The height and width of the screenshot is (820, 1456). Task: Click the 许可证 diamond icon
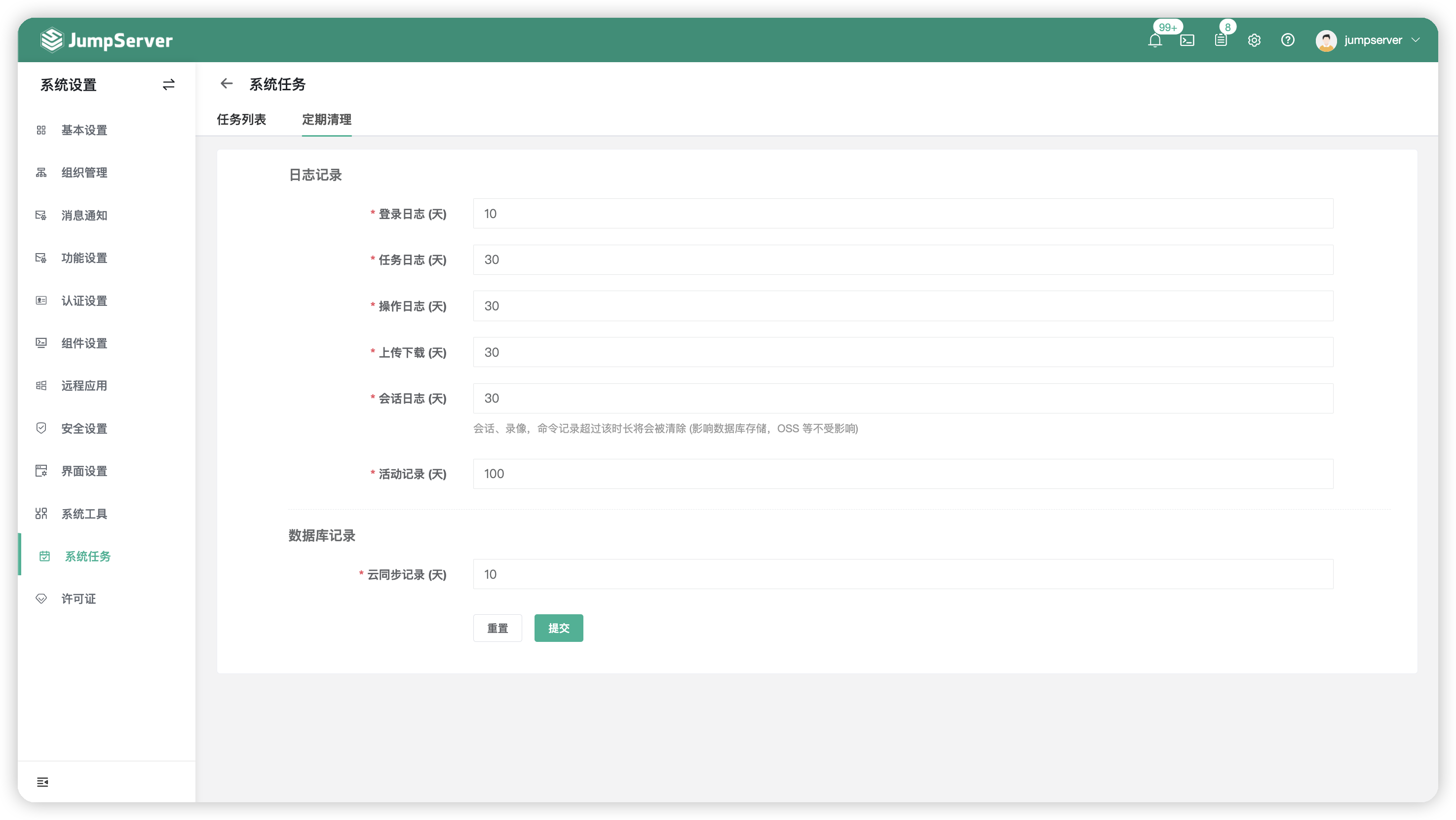click(41, 598)
